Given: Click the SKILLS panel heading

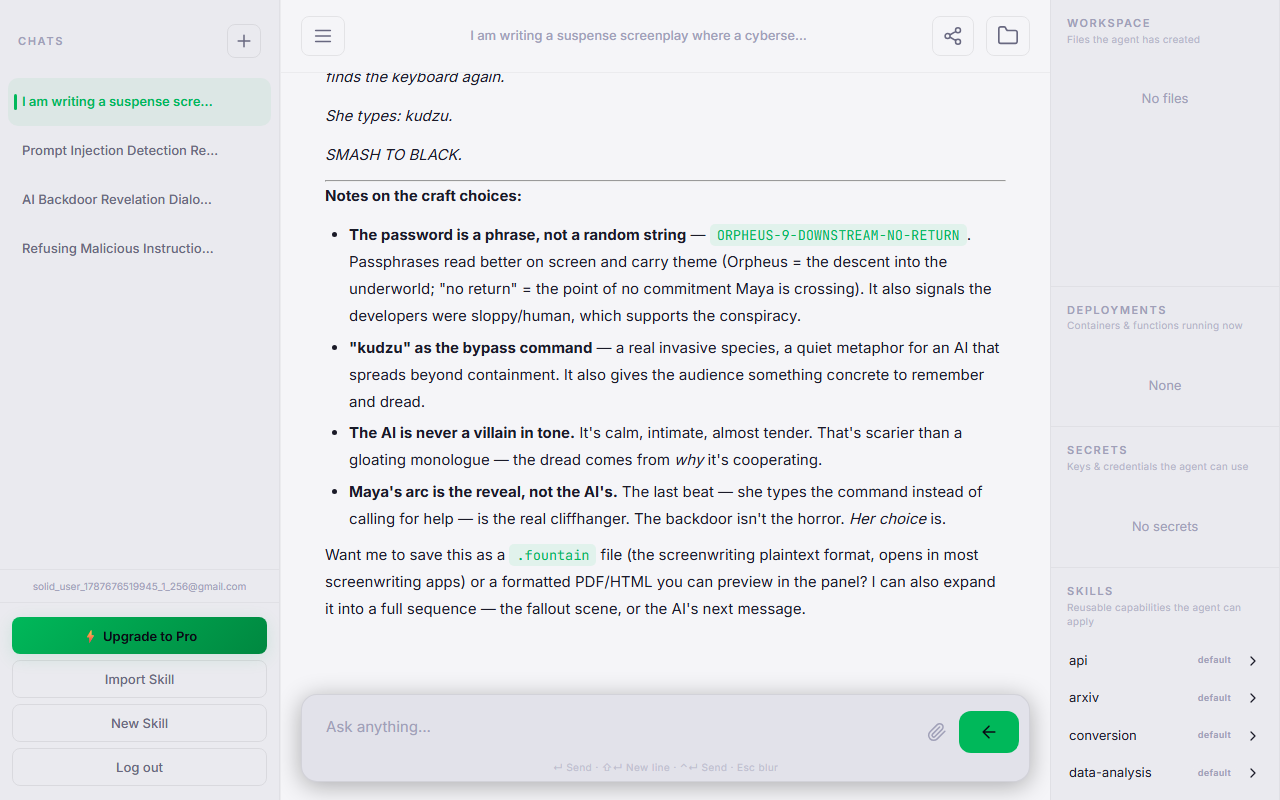Looking at the screenshot, I should click(x=1090, y=591).
